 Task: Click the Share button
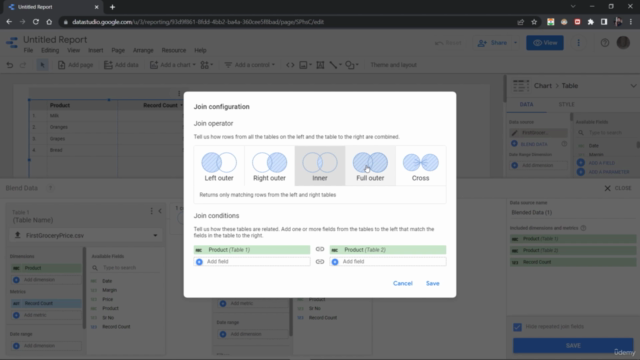pyautogui.click(x=493, y=43)
